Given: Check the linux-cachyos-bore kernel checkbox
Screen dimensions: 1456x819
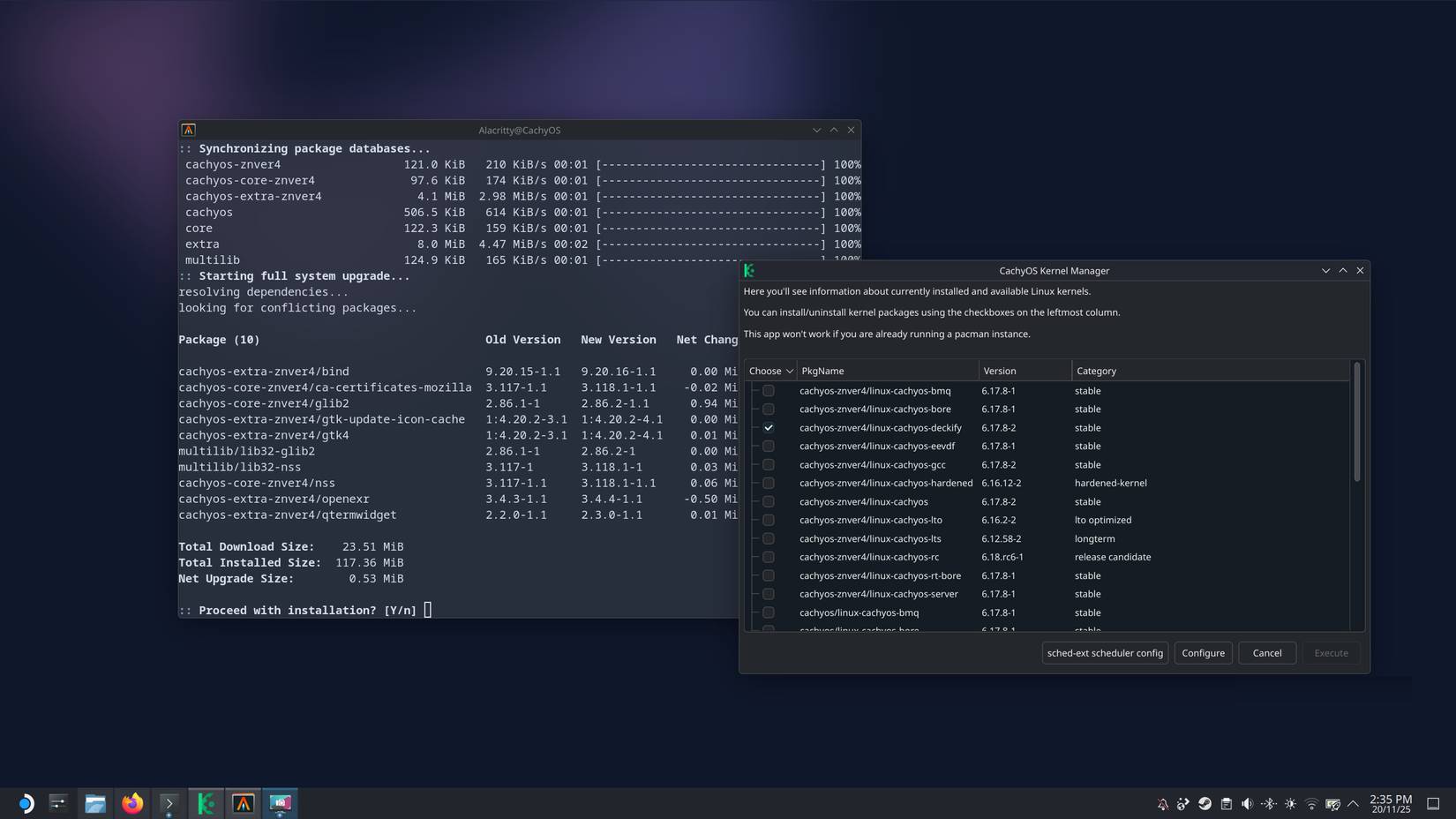Looking at the screenshot, I should coord(769,409).
